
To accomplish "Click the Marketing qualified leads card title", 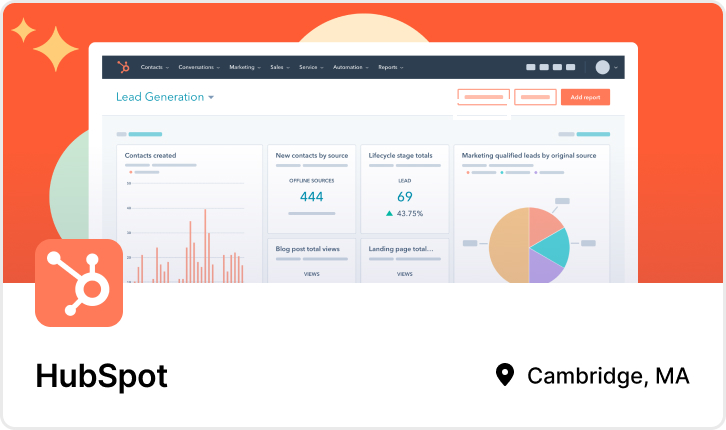I will coord(529,156).
